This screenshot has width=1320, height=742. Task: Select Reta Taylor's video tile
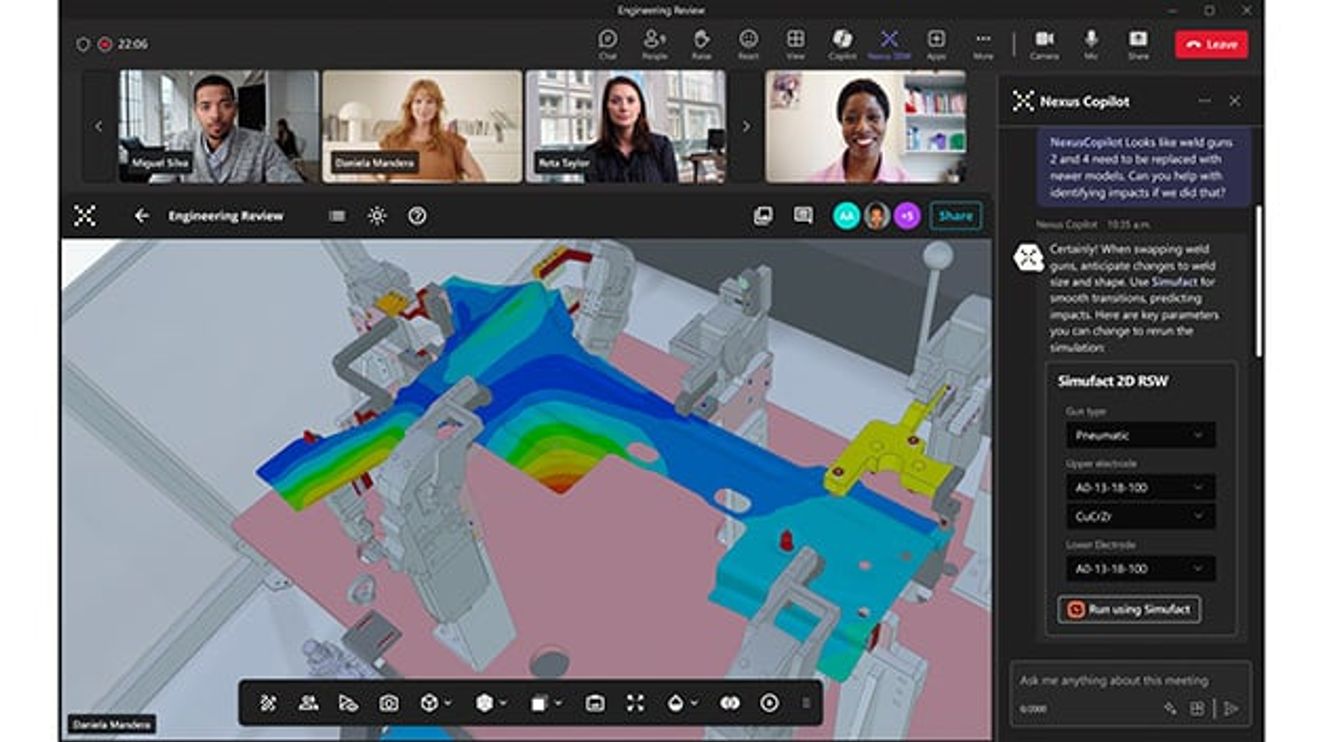(625, 126)
